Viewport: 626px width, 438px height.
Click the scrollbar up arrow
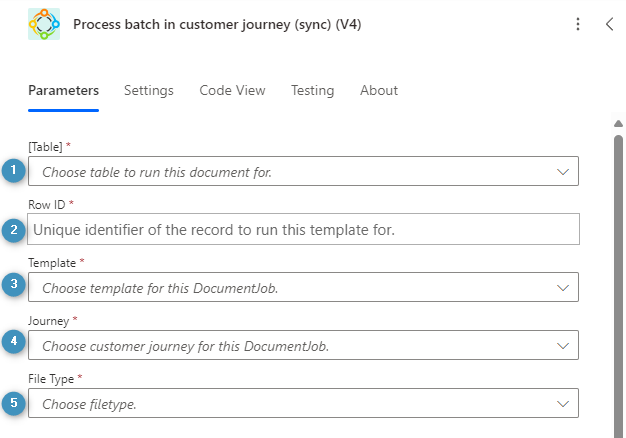pos(618,124)
